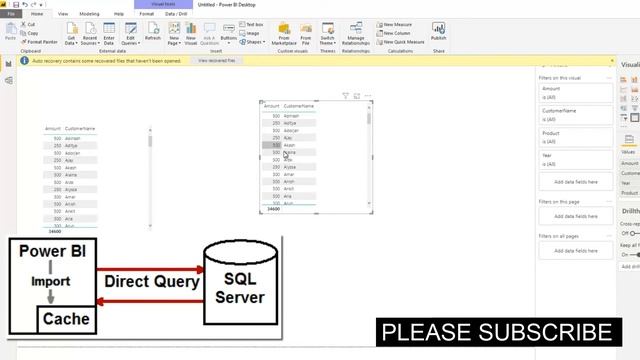Click From Marketplace custom visuals icon

[284, 33]
